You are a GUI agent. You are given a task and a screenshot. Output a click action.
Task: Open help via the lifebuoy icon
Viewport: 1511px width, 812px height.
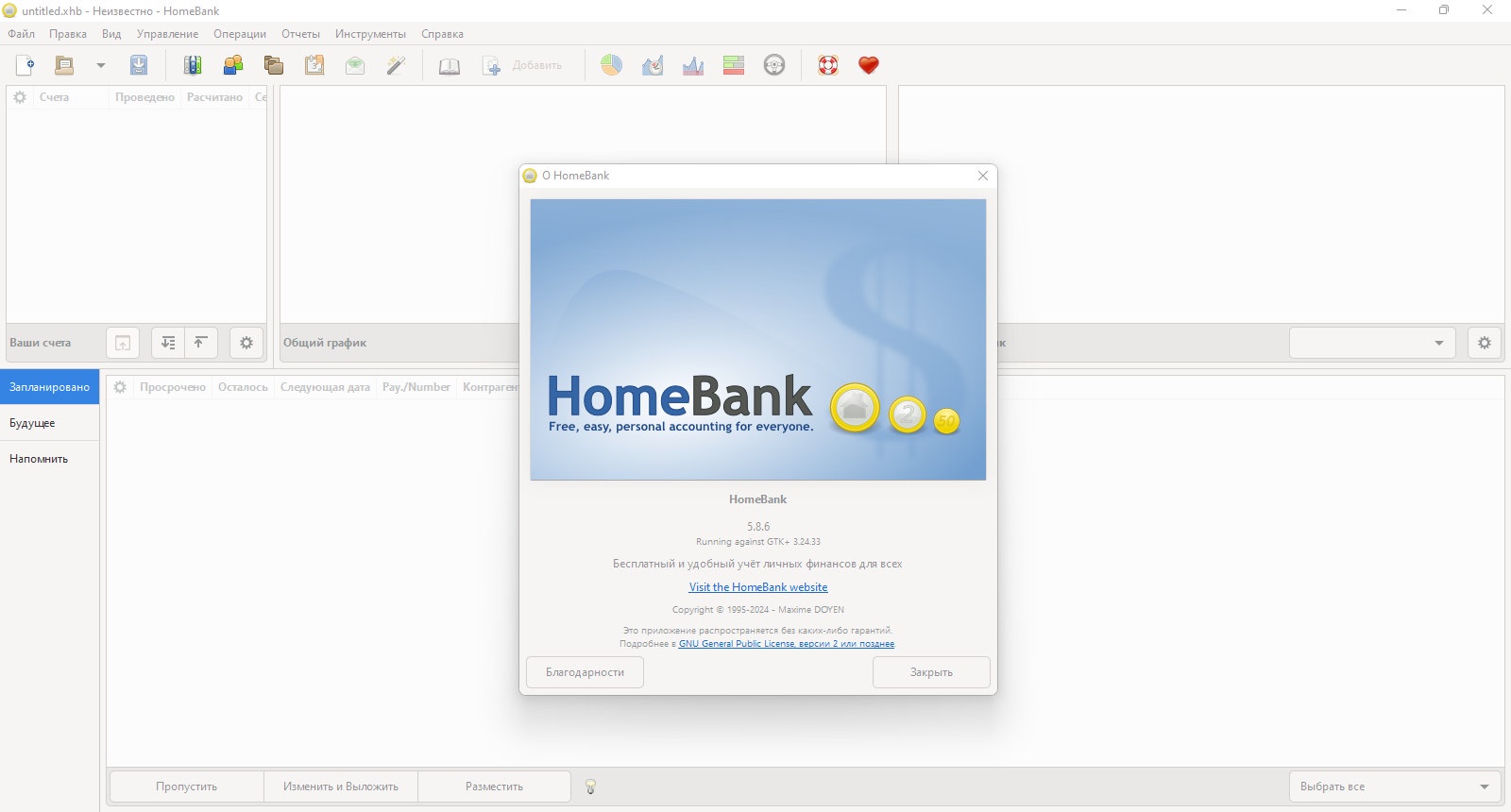828,65
